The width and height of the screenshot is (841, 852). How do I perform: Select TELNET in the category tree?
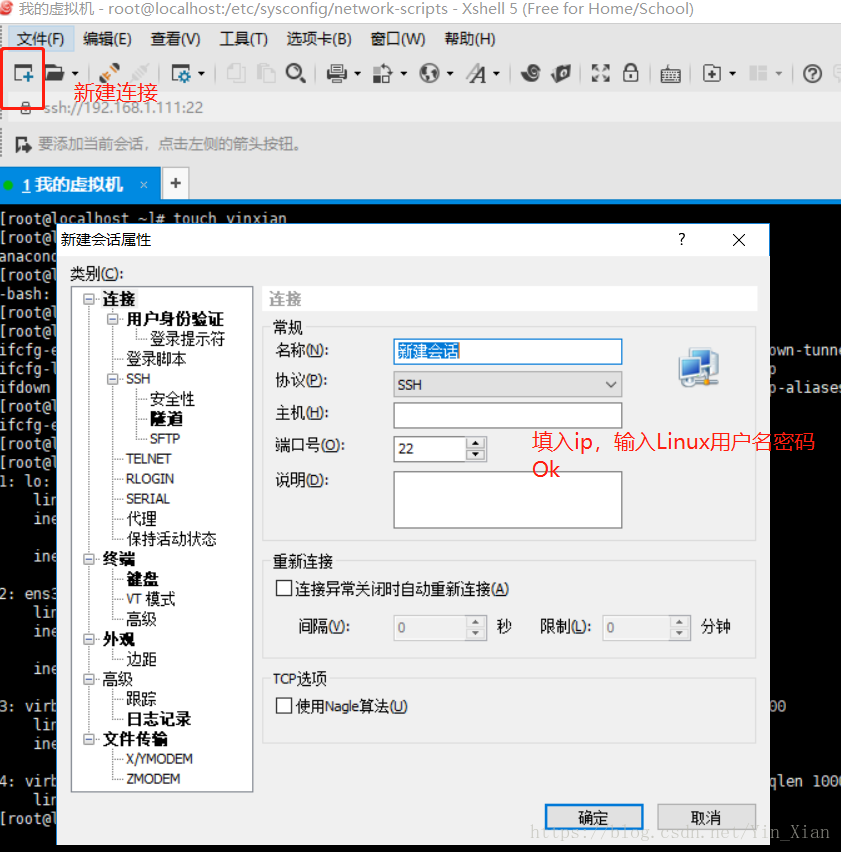[148, 459]
